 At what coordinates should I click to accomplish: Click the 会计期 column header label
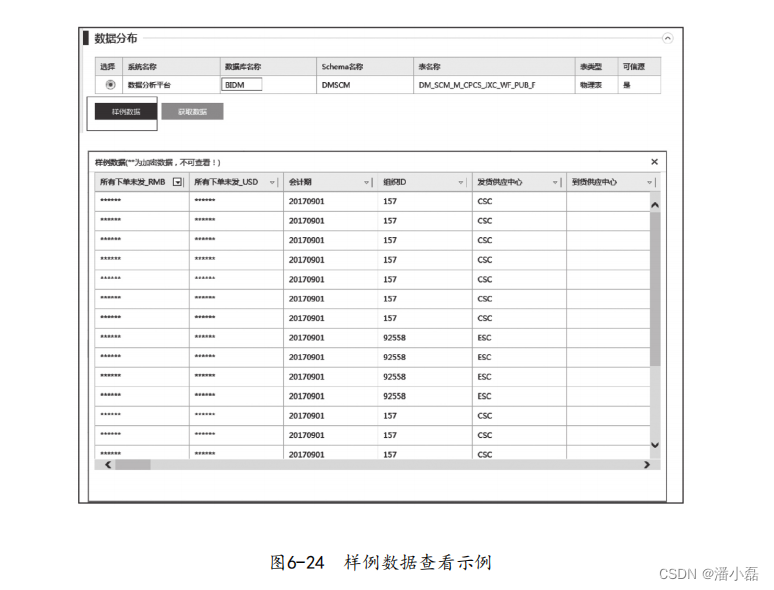(300, 182)
